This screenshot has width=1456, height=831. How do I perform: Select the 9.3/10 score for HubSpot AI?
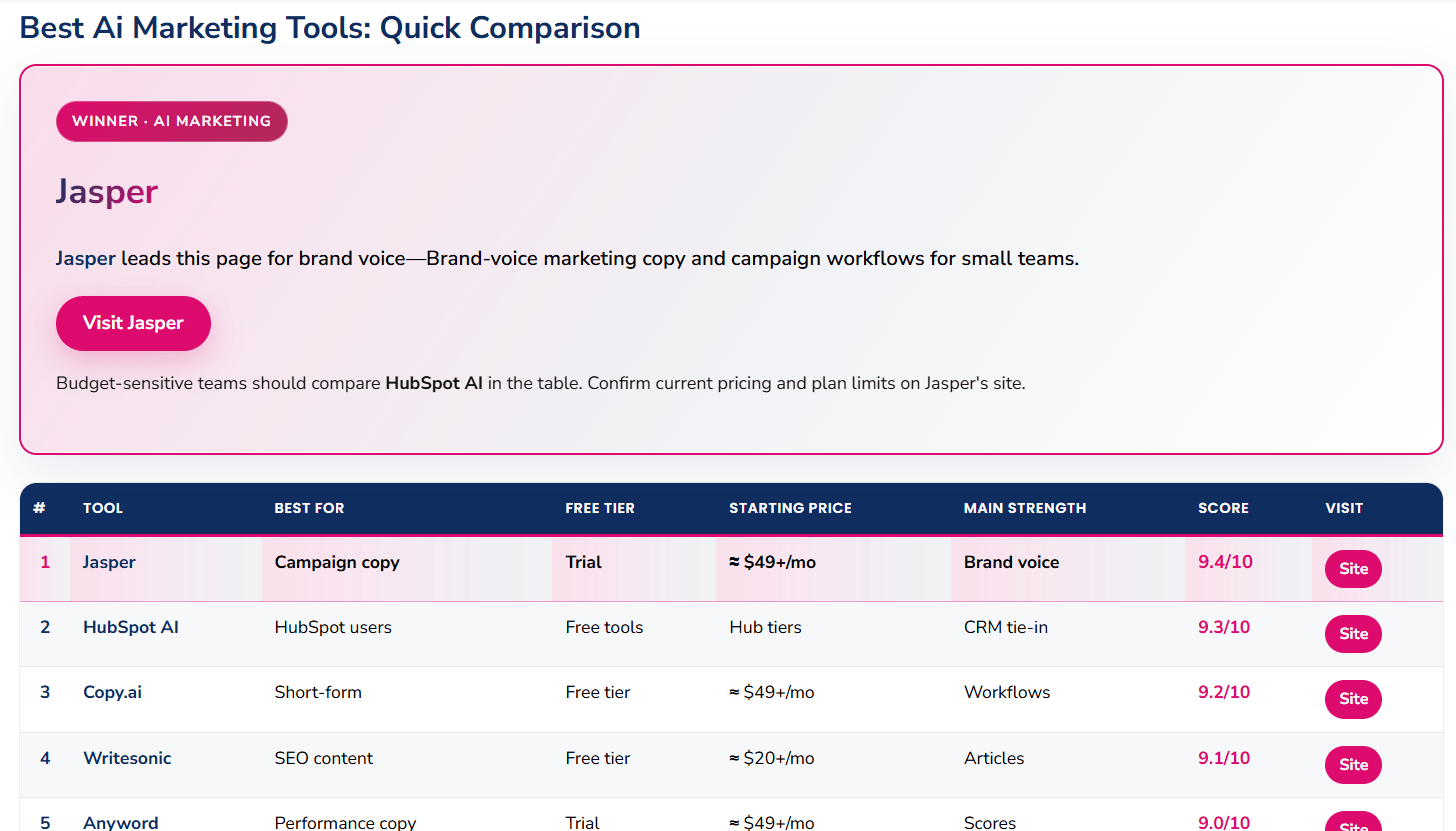[1224, 627]
